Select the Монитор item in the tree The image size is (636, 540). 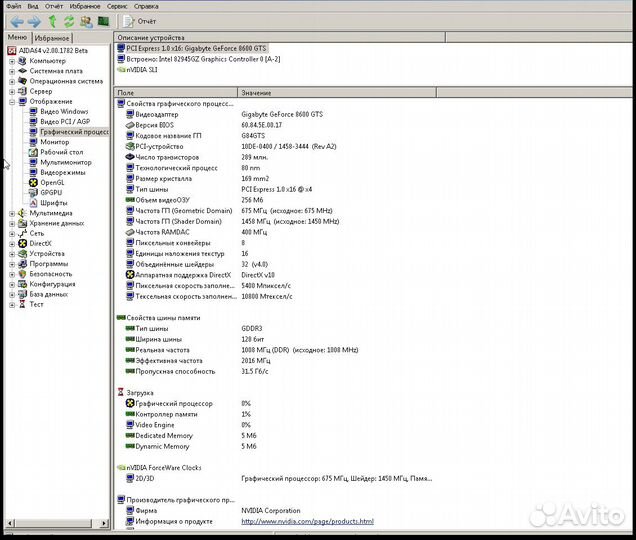coord(55,142)
